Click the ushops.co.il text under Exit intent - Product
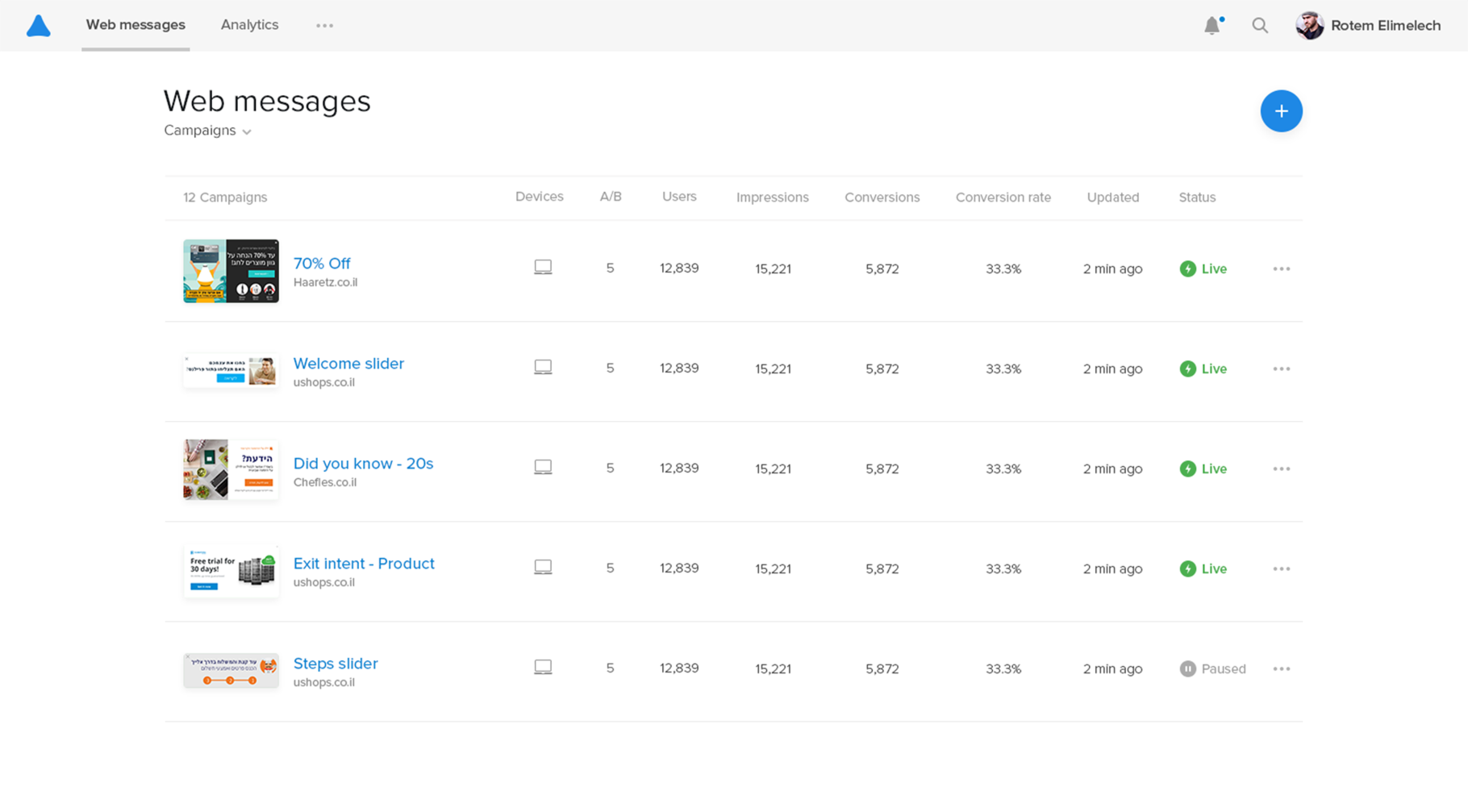 pyautogui.click(x=323, y=582)
